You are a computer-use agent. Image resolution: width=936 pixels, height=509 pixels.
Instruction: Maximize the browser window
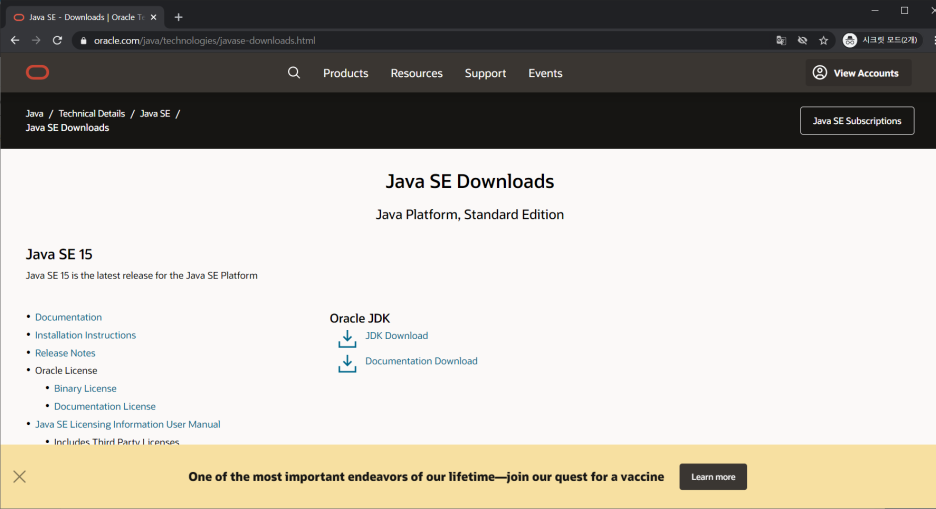click(x=904, y=11)
